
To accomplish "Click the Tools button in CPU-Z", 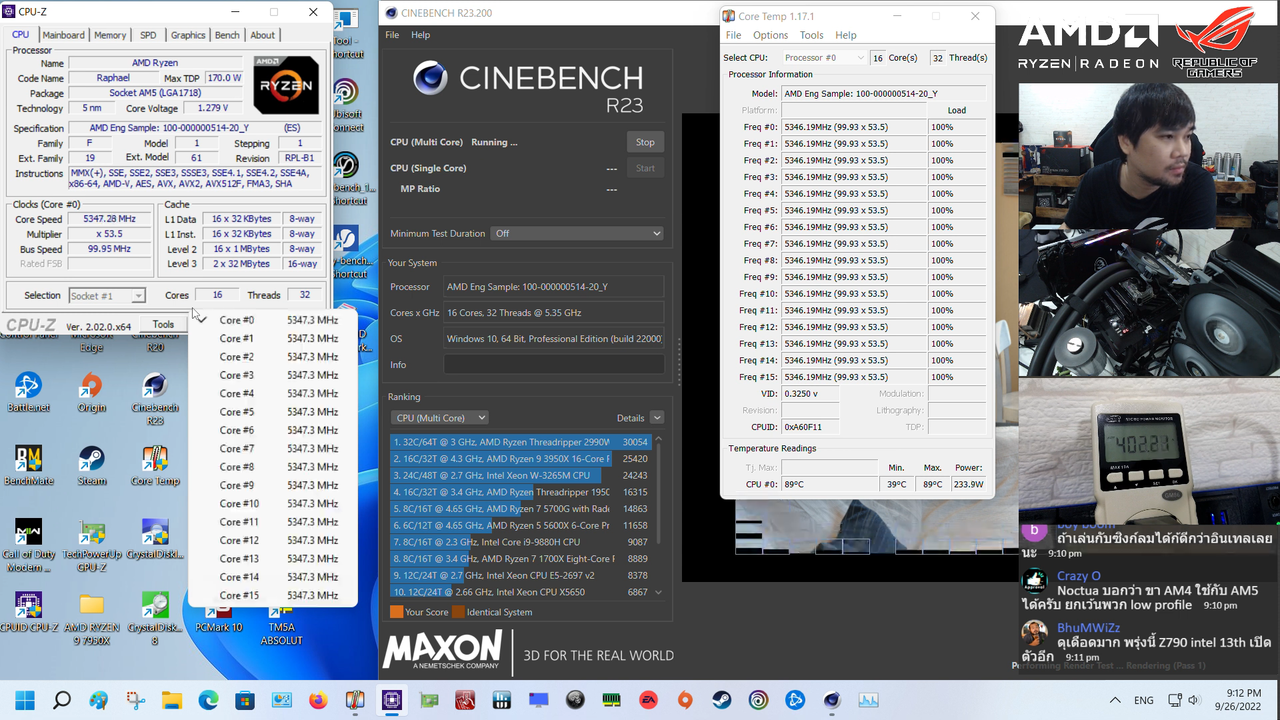I will pyautogui.click(x=163, y=325).
